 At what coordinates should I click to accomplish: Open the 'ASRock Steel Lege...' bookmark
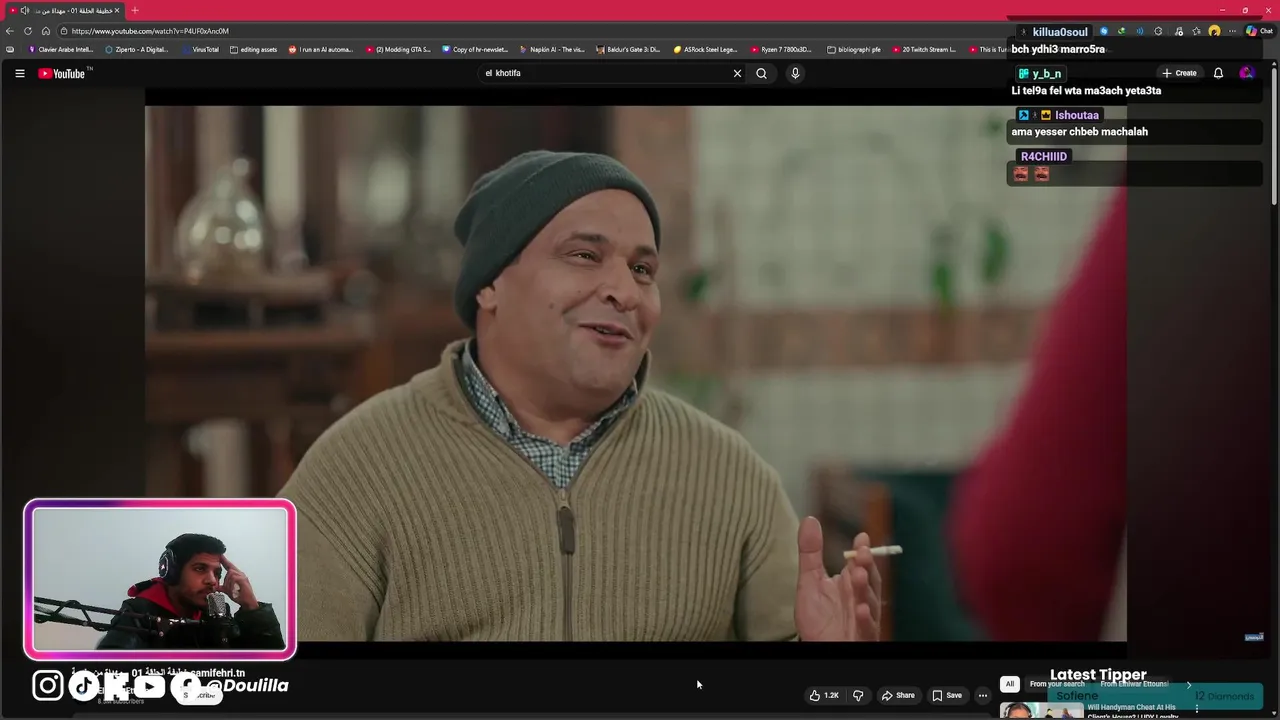[706, 49]
